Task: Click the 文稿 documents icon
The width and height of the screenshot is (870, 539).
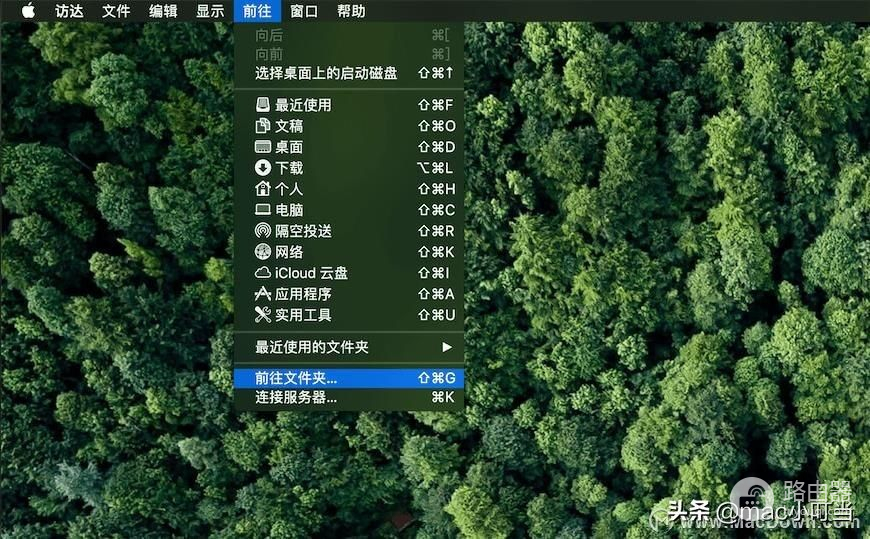Action: 262,125
